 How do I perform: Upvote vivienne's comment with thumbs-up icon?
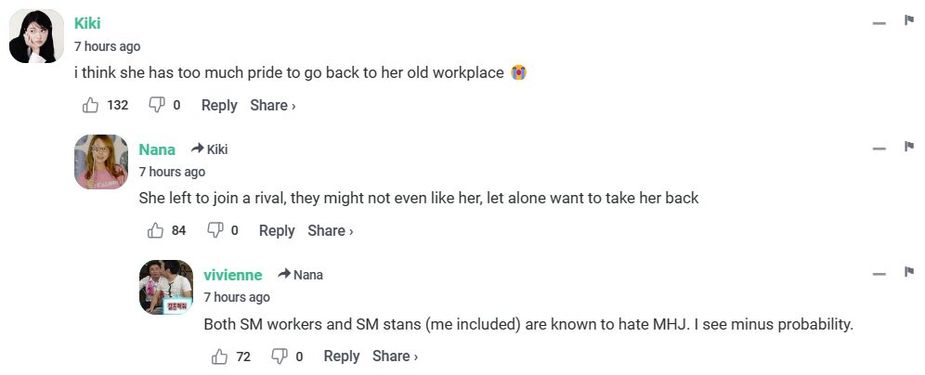pos(219,356)
